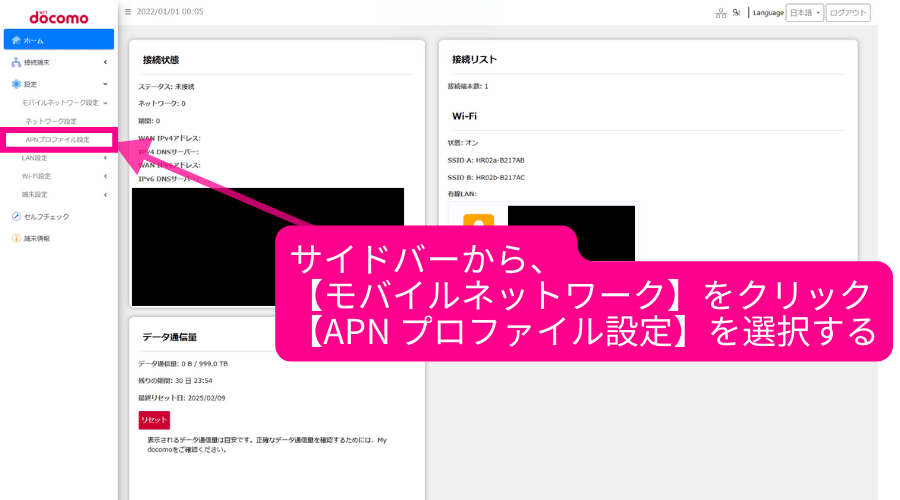
Task: Click the connected devices network icon
Action: pyautogui.click(x=16, y=62)
